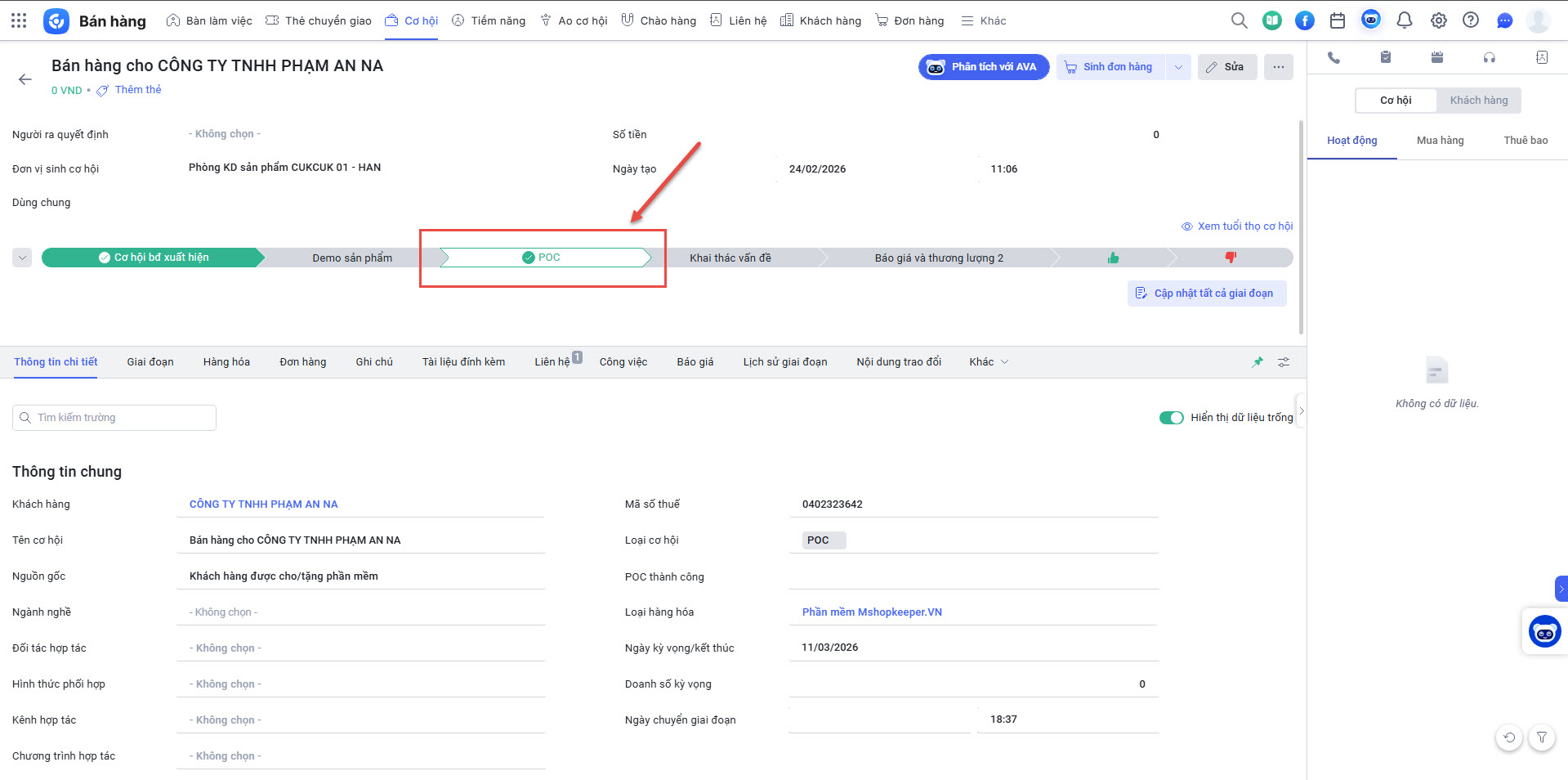Open CÔNG TY TNHH PHẠM AN NA link
The width and height of the screenshot is (1568, 780).
coord(263,504)
